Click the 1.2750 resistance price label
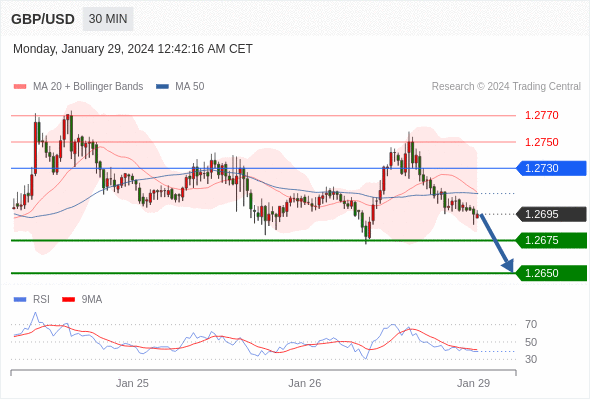The width and height of the screenshot is (590, 400). coord(541,142)
